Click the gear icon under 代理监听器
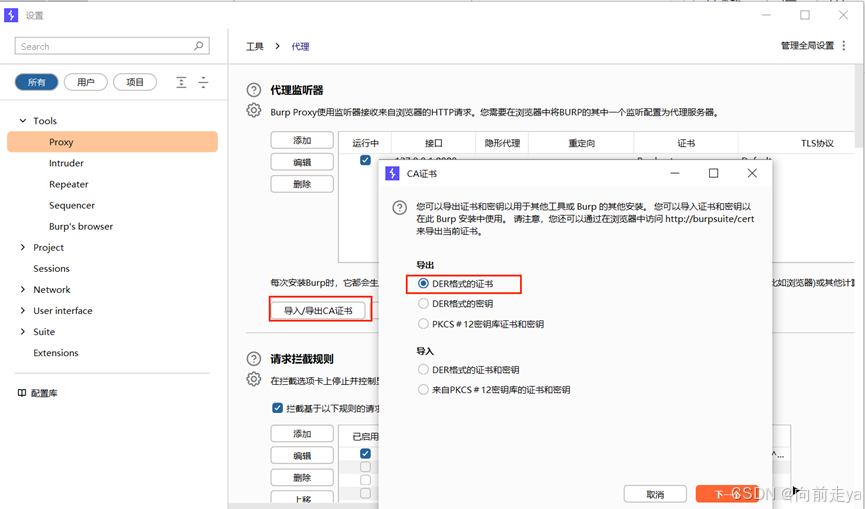This screenshot has width=865, height=509. [x=253, y=110]
